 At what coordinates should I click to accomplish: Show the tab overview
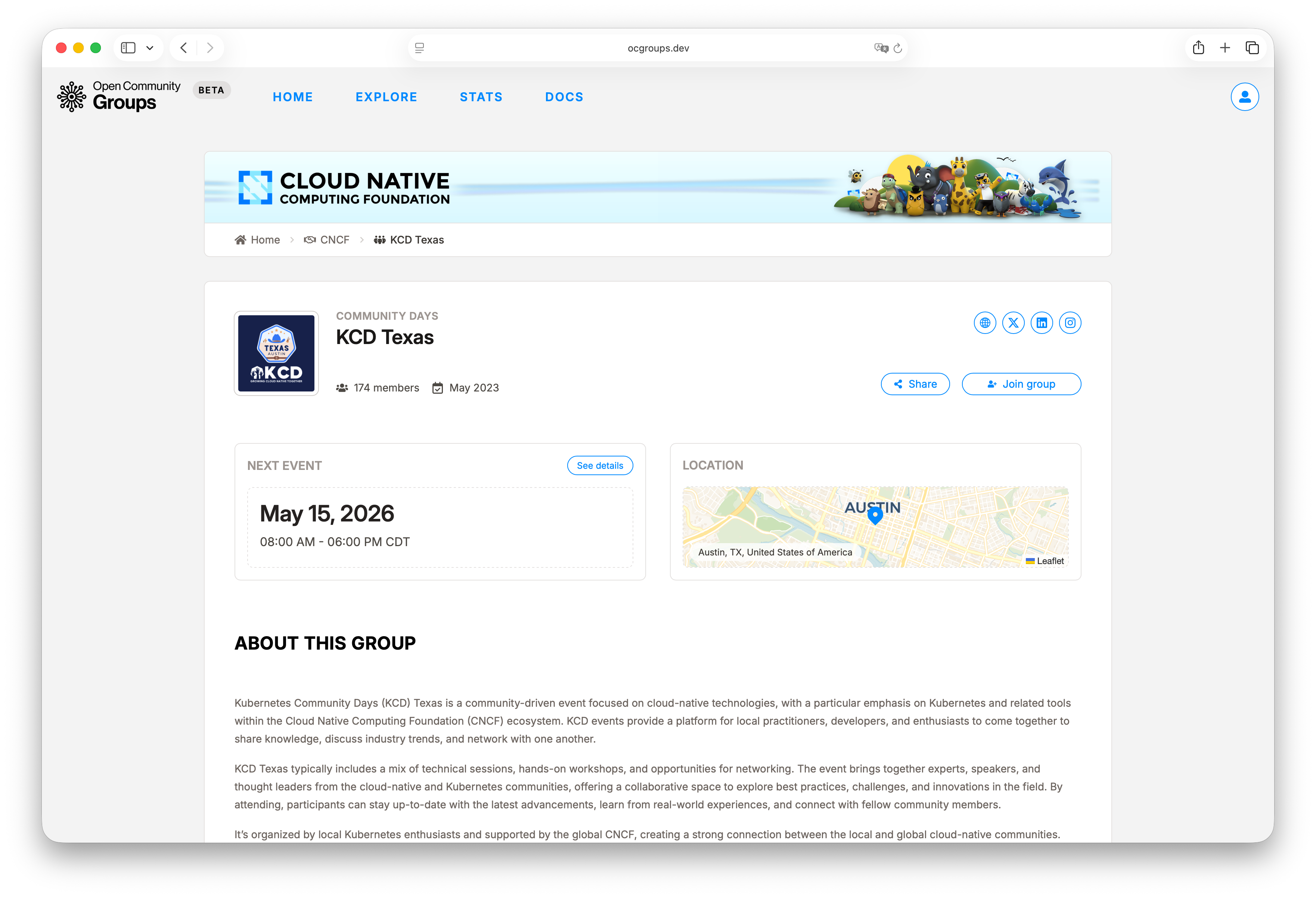[1252, 48]
